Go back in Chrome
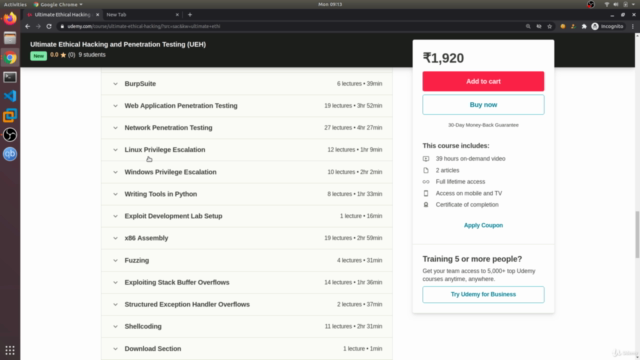The height and width of the screenshot is (360, 640). point(27,26)
